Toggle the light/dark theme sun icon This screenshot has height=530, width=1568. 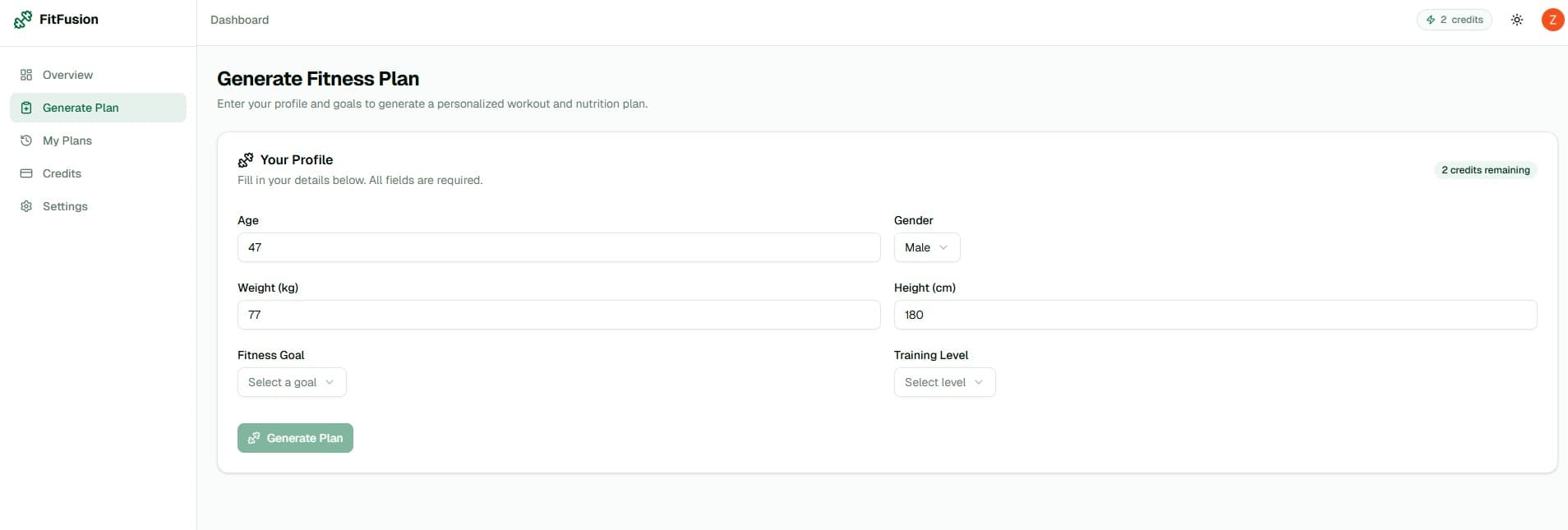pyautogui.click(x=1517, y=20)
